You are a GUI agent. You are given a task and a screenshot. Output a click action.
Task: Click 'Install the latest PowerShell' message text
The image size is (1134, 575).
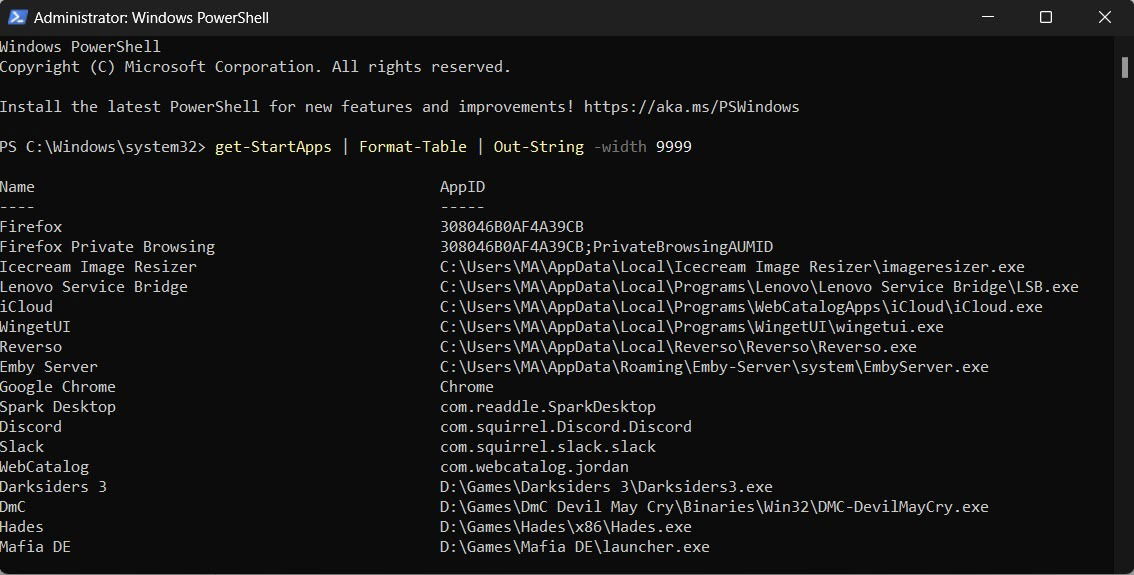coord(287,107)
